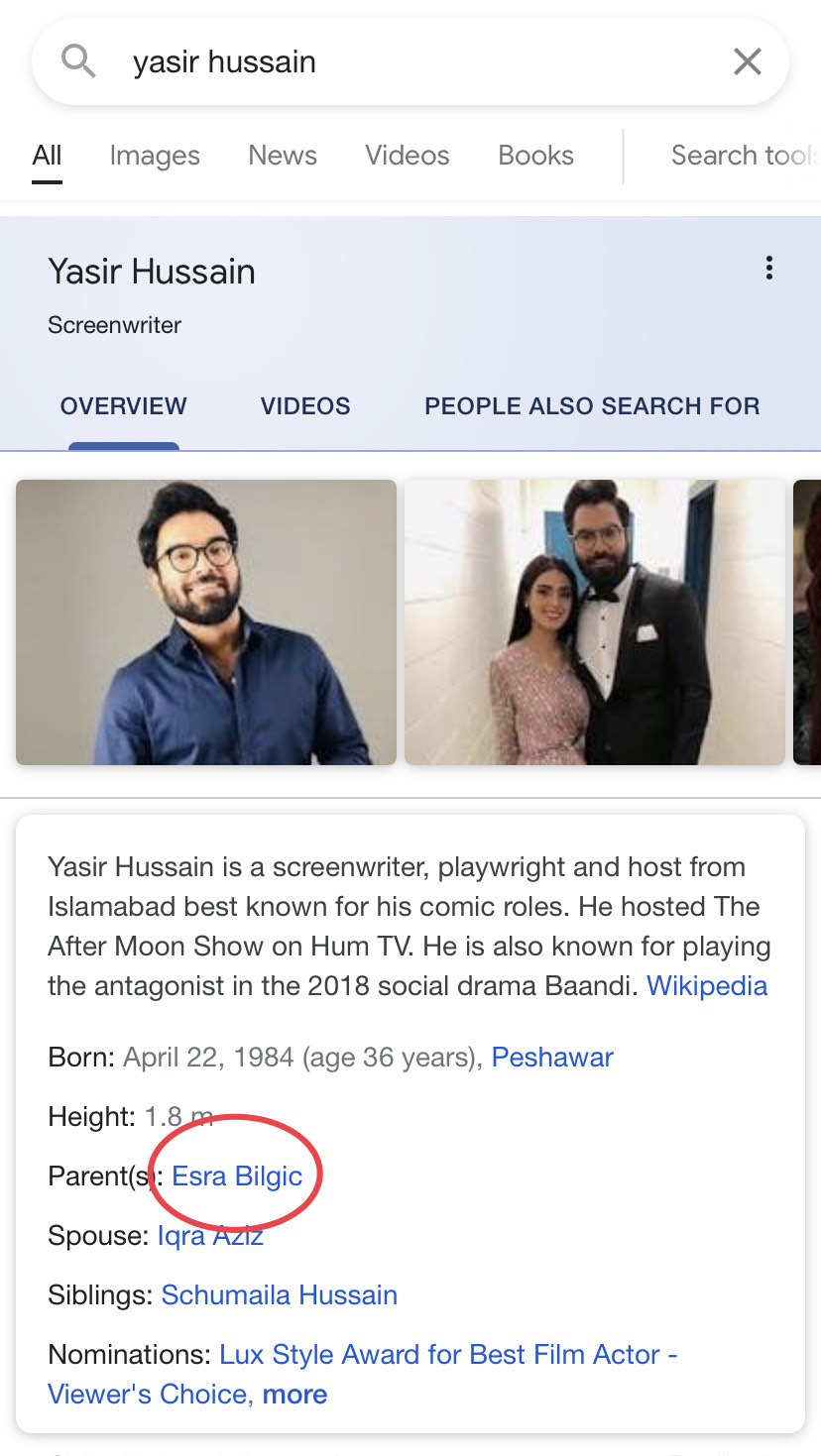Select the All results tab
Image resolution: width=821 pixels, height=1456 pixels.
click(x=47, y=156)
